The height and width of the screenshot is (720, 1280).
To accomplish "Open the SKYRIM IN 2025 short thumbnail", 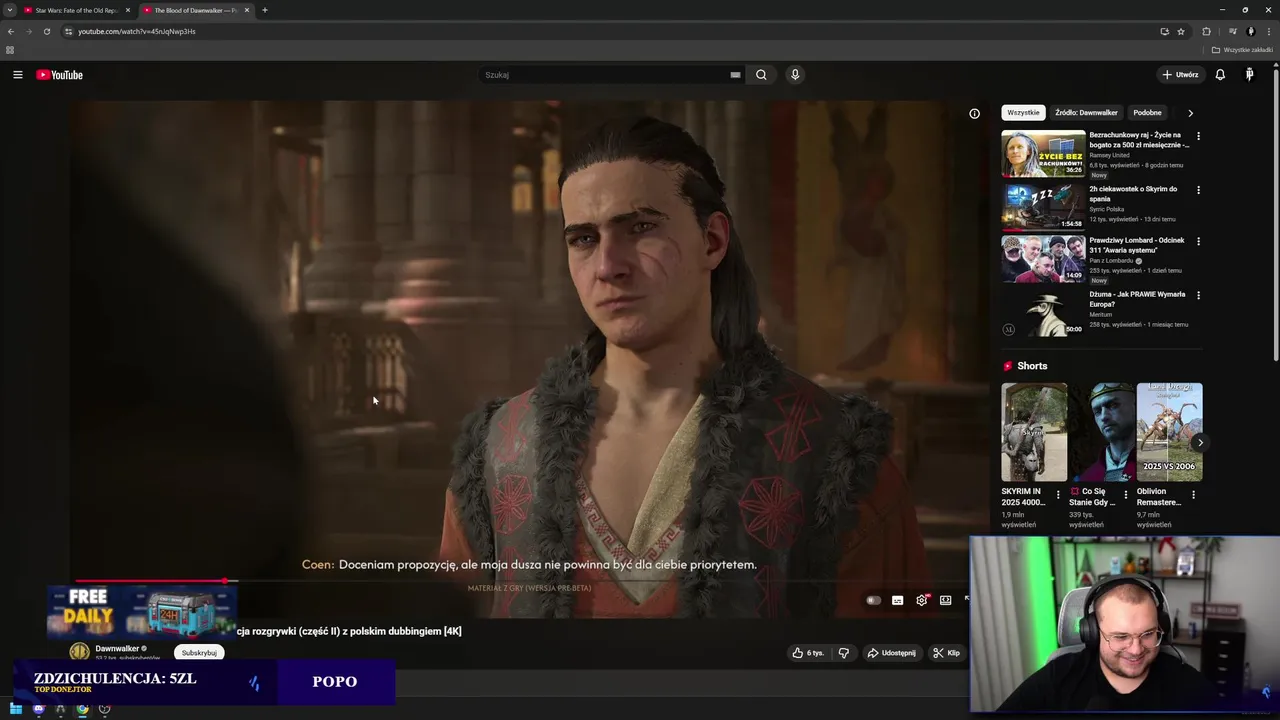I will [1034, 432].
